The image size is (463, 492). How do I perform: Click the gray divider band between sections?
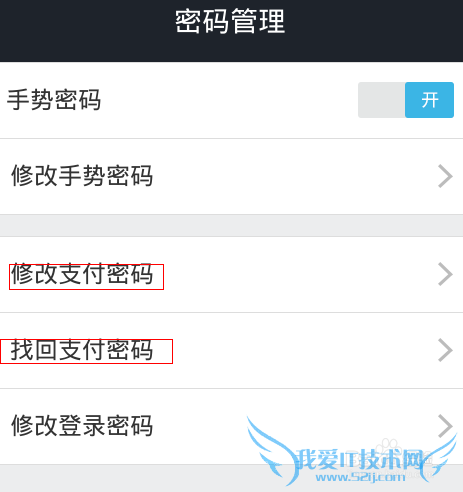[231, 226]
